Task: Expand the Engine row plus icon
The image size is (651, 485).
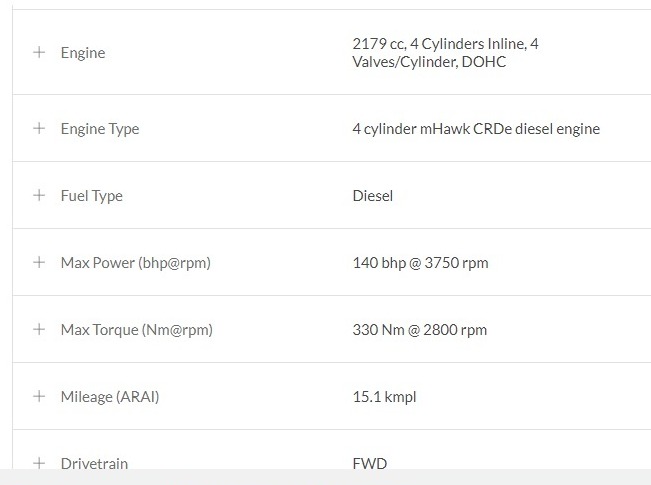Action: point(39,52)
